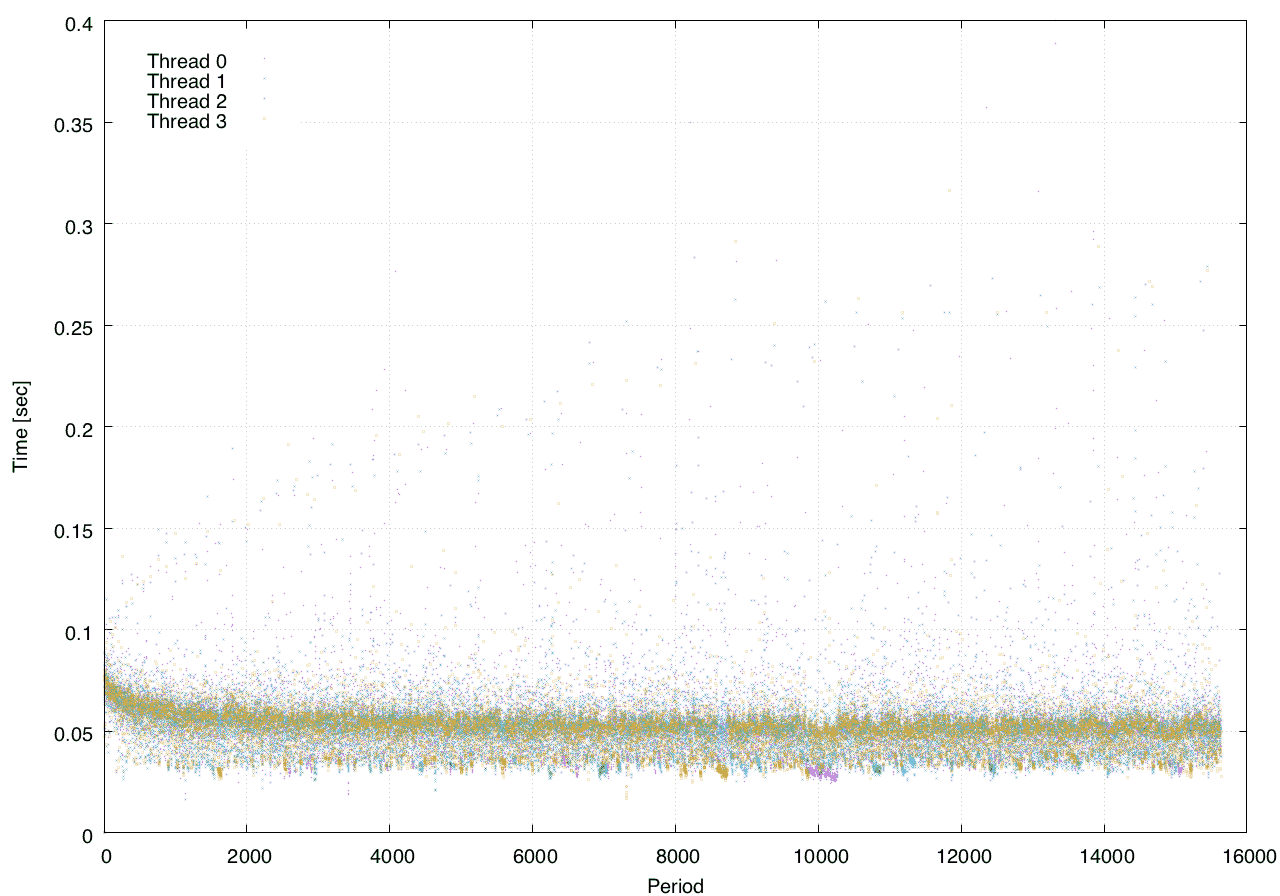Click the Thread 0 legend label

(x=187, y=61)
